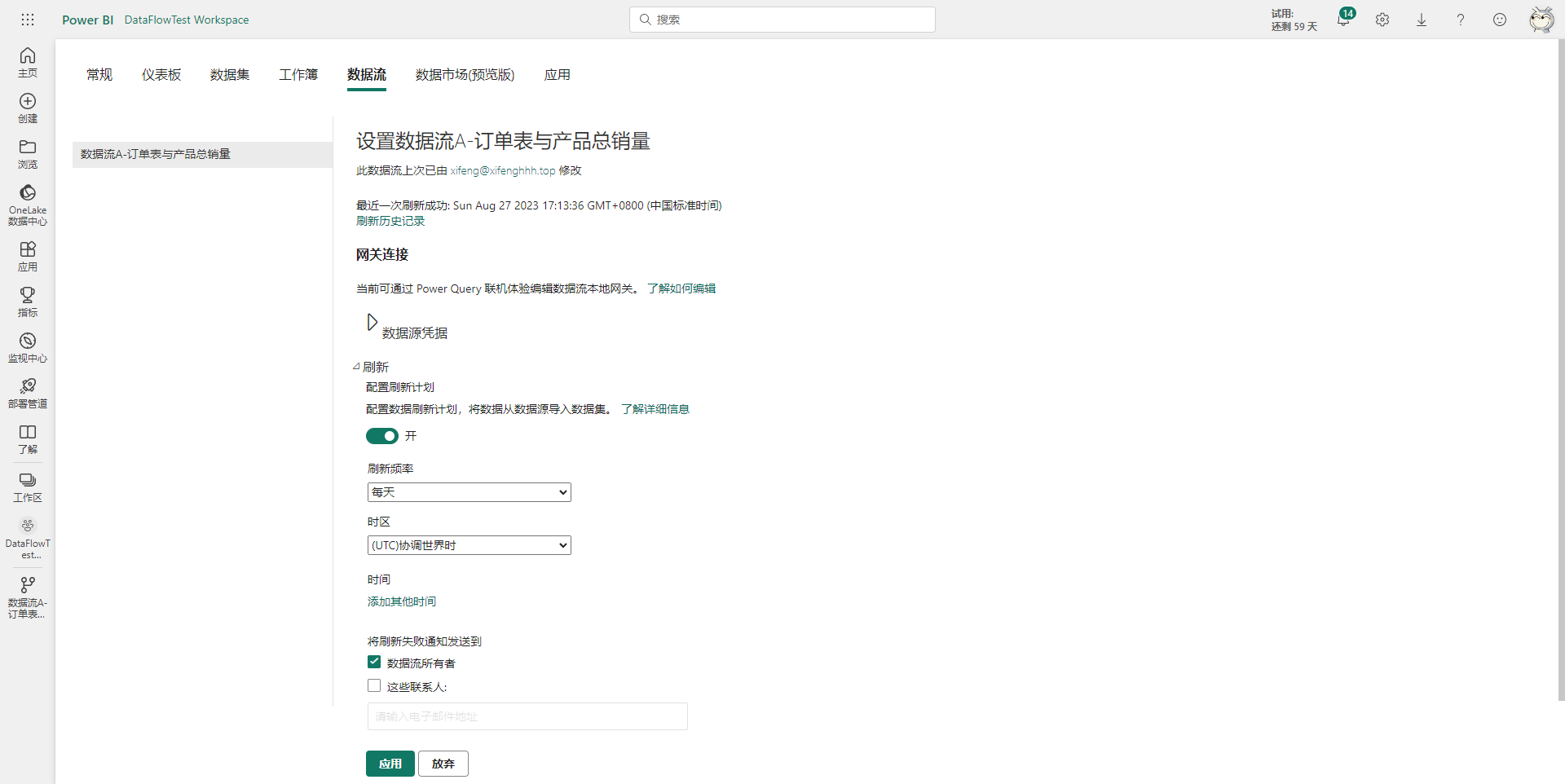The height and width of the screenshot is (784, 1565).
Task: Click the 应用 apply button
Action: (x=390, y=764)
